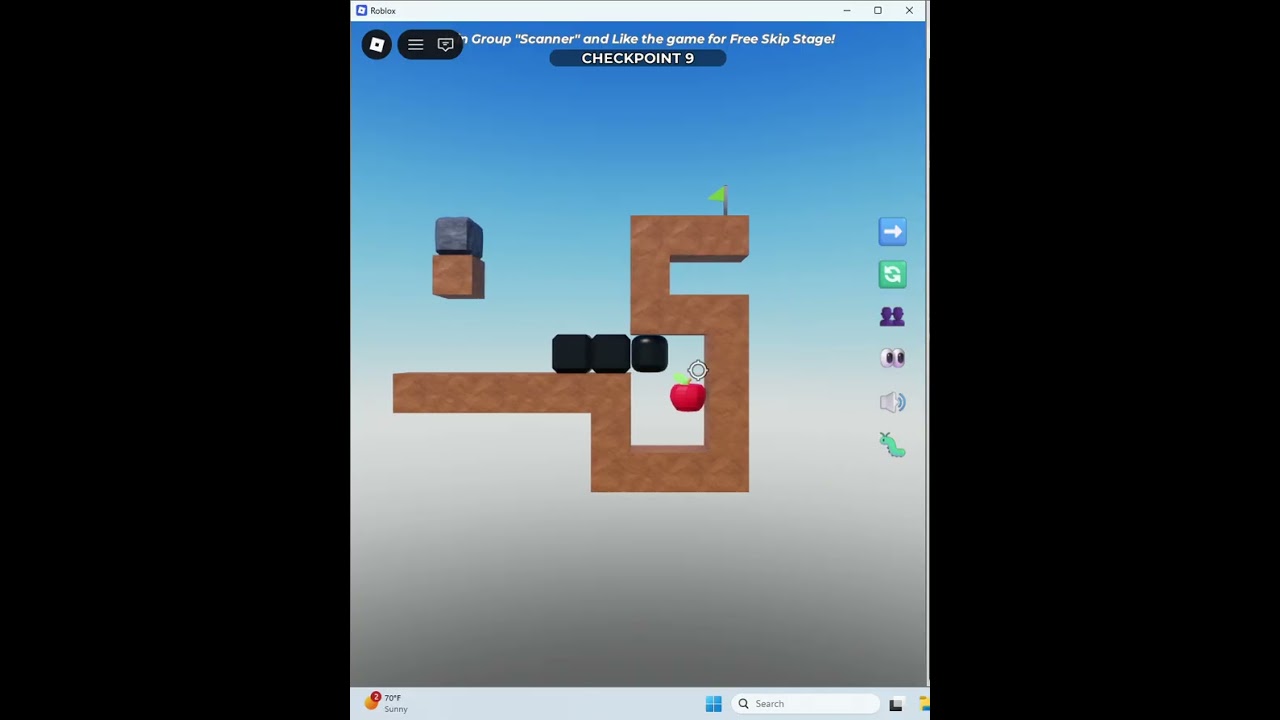
Task: Mute sound with the speaker icon
Action: 892,402
